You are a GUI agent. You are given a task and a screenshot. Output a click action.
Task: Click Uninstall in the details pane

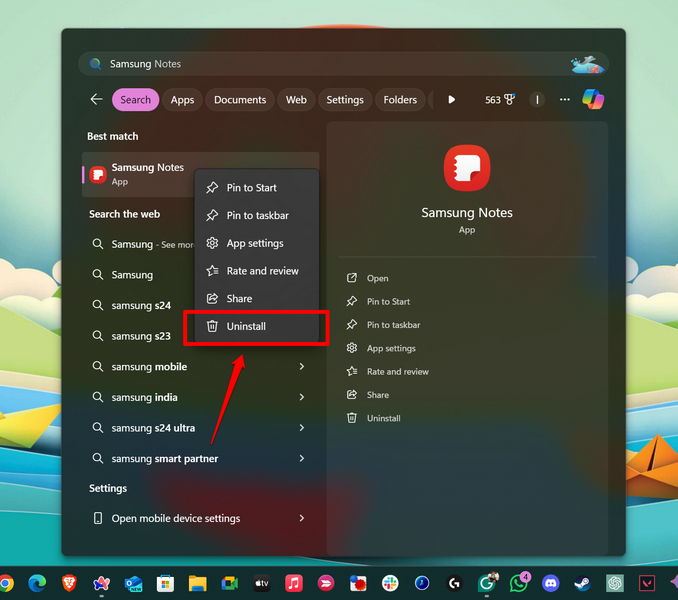pyautogui.click(x=384, y=418)
